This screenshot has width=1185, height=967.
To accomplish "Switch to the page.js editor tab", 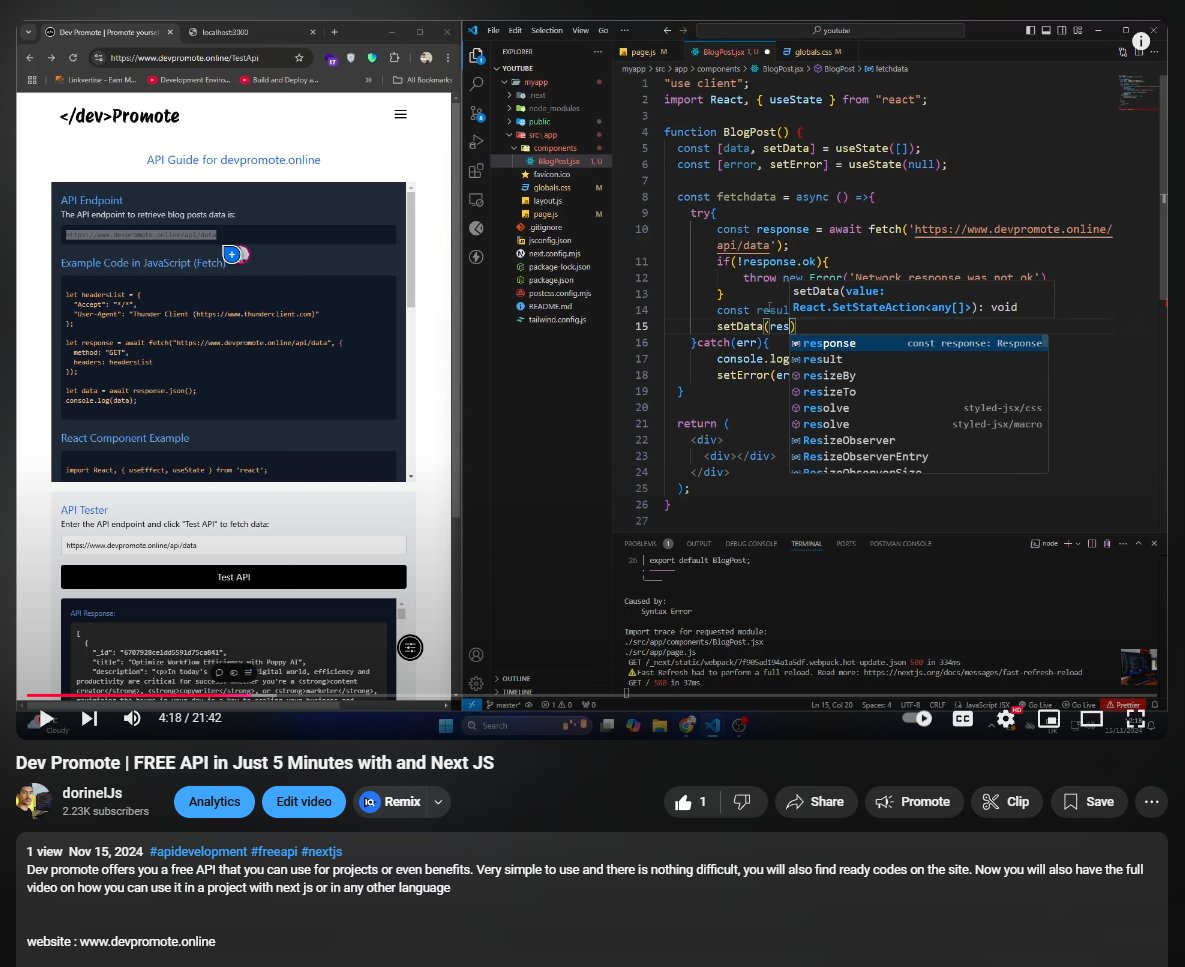I will tap(643, 52).
